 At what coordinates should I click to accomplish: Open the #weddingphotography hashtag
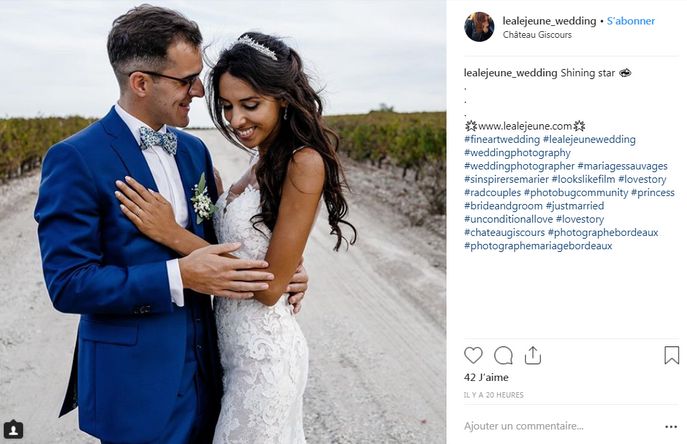(517, 153)
